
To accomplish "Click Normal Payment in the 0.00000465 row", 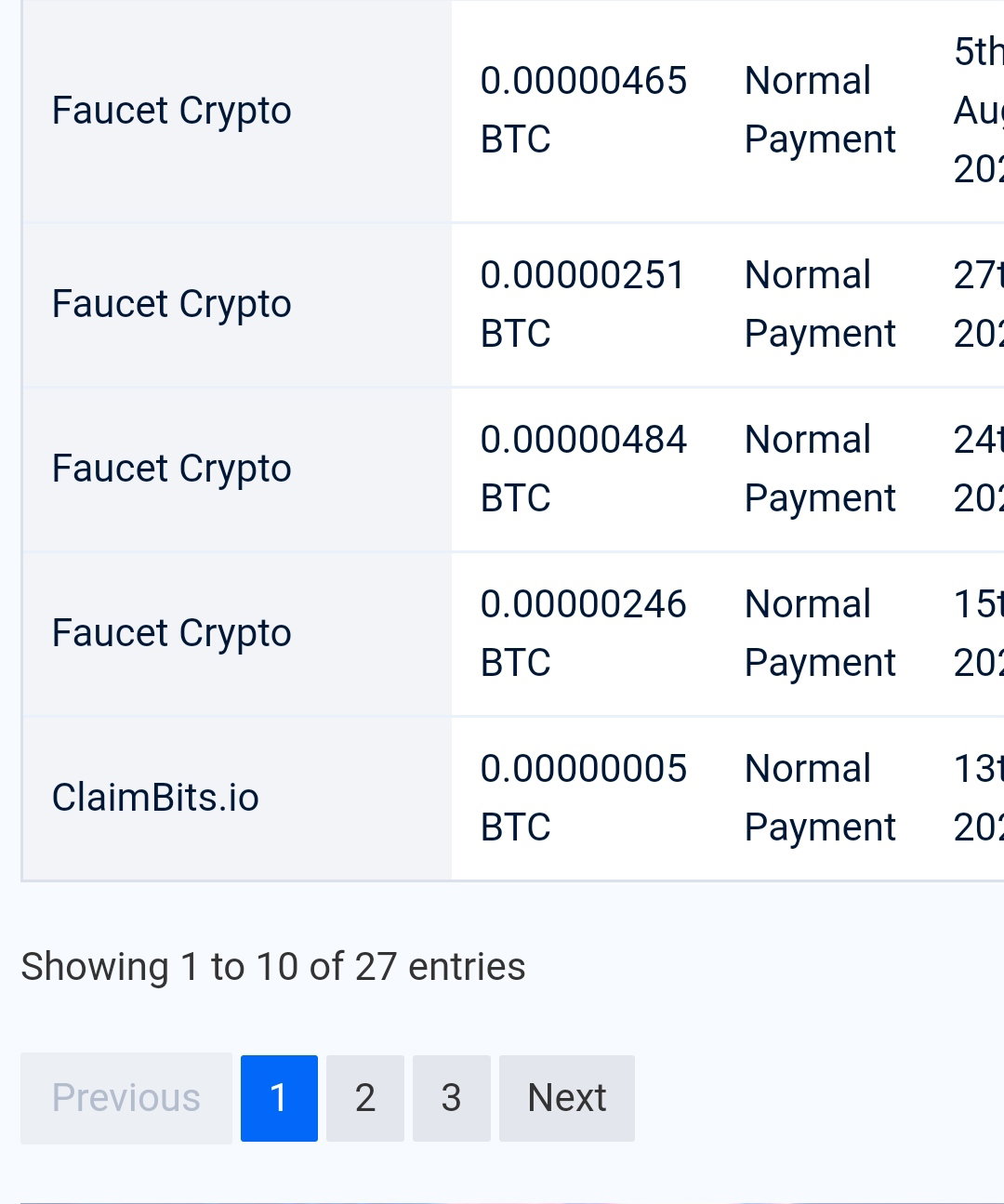I will click(820, 110).
